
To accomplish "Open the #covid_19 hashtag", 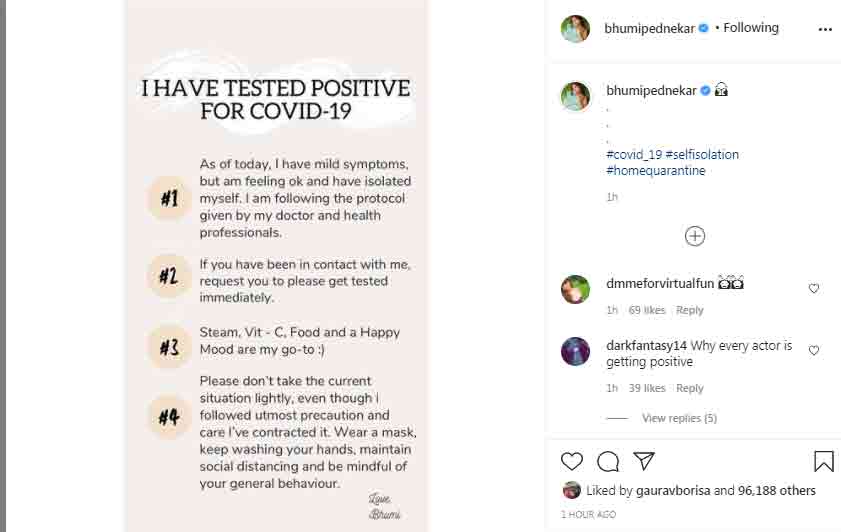I will click(634, 155).
